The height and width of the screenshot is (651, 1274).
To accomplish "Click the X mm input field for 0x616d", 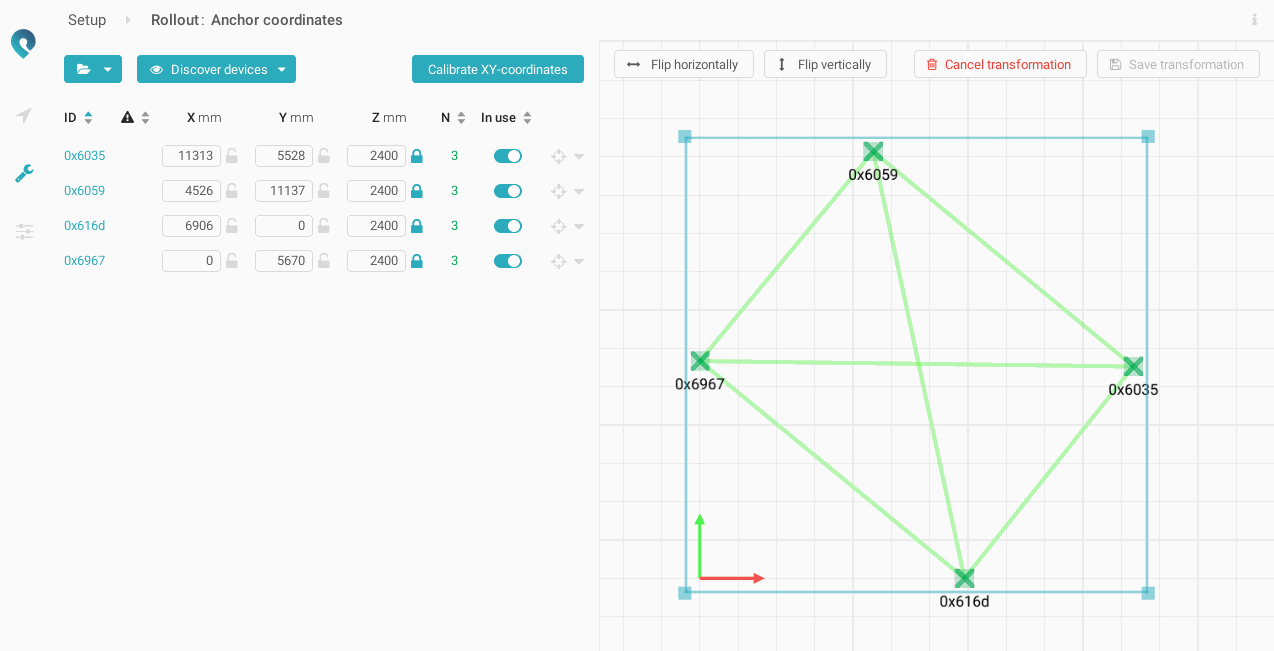I will coord(191,226).
